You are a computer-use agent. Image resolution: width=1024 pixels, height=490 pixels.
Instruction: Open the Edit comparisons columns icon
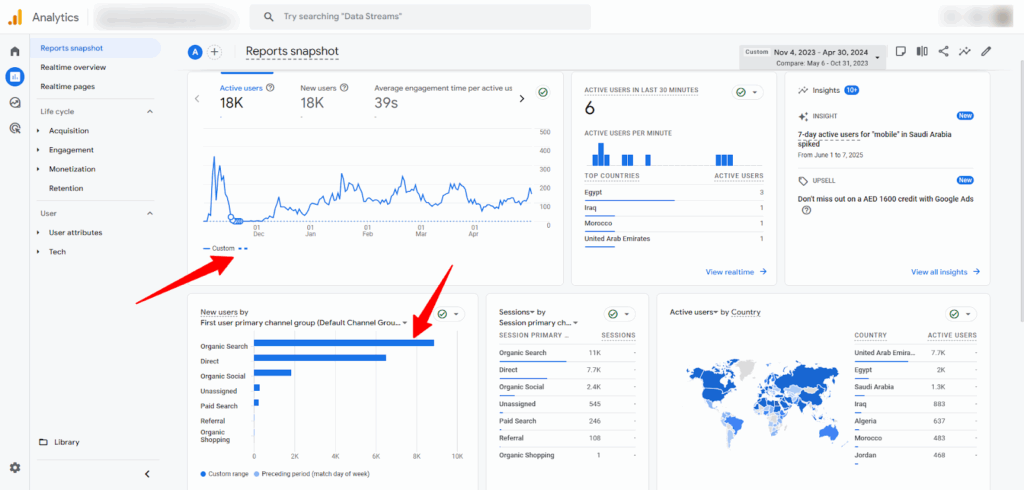point(921,51)
